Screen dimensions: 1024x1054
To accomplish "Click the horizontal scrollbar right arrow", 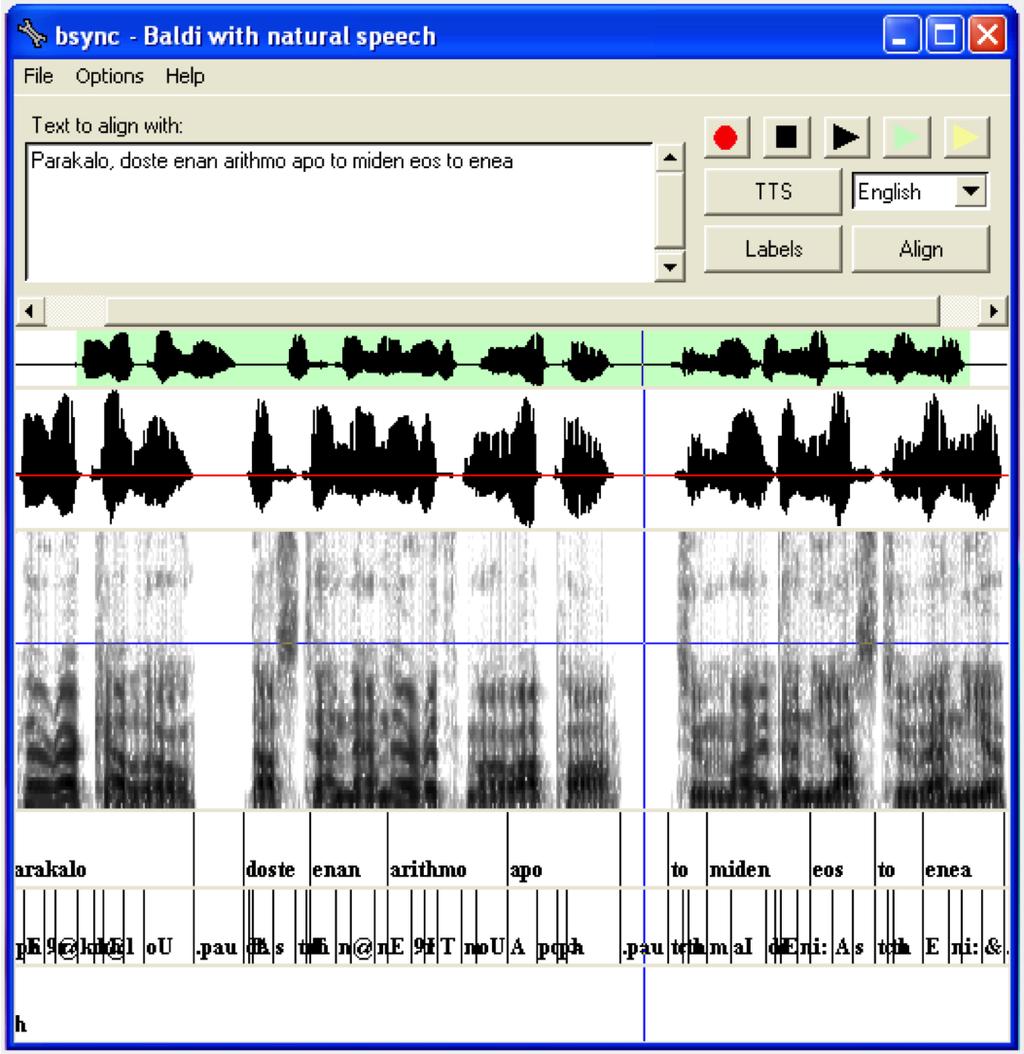I will (x=994, y=311).
